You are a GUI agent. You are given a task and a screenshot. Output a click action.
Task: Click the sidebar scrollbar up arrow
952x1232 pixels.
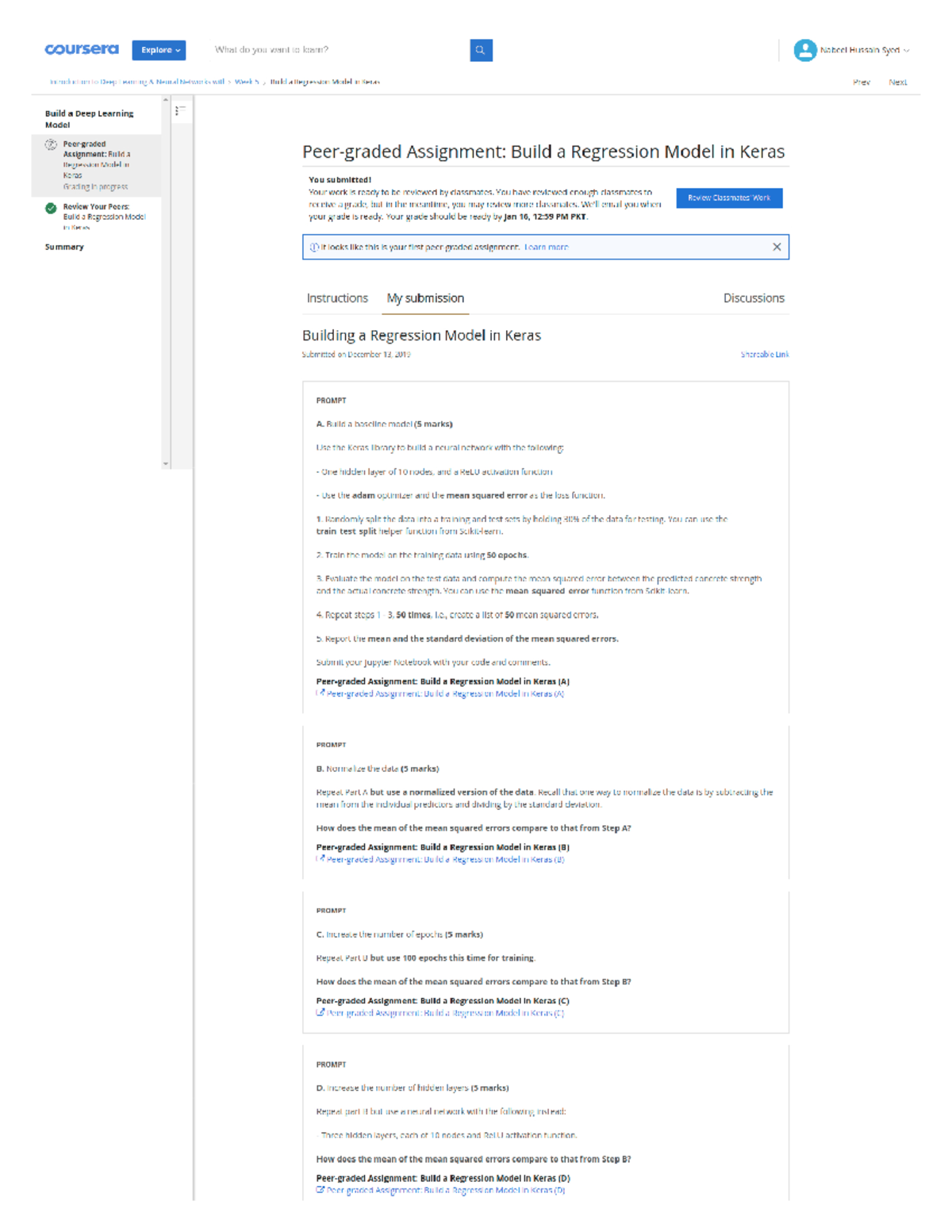[x=165, y=98]
